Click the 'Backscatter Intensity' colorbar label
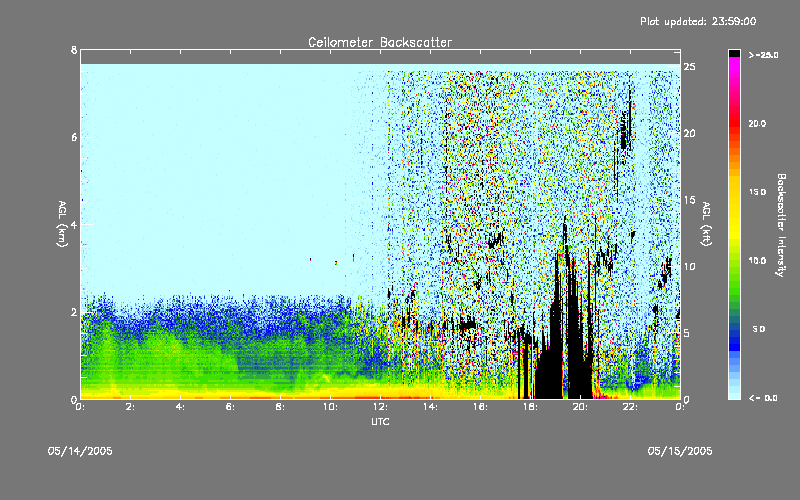Viewport: 800px width, 500px height. (781, 225)
